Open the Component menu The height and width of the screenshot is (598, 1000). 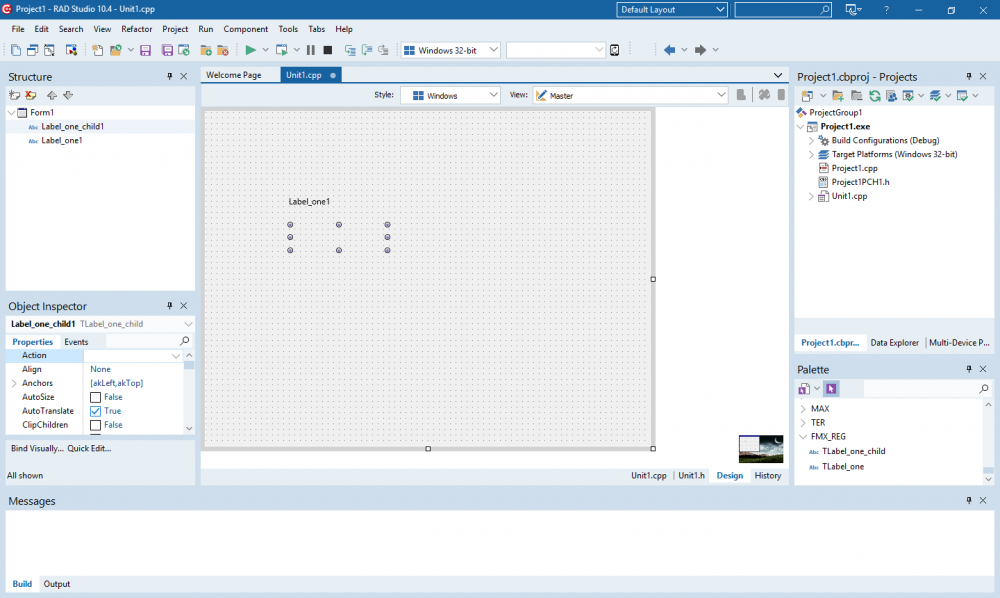pos(246,29)
